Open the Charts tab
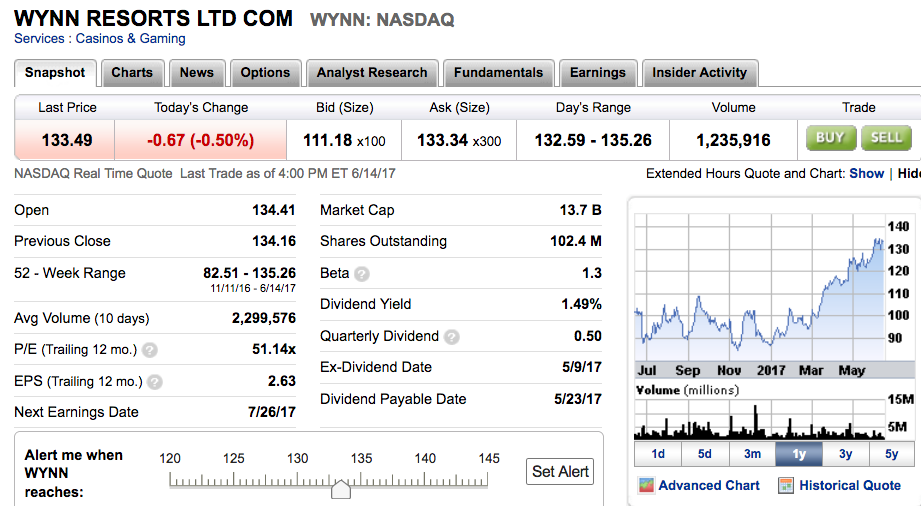The image size is (921, 506). (x=132, y=73)
